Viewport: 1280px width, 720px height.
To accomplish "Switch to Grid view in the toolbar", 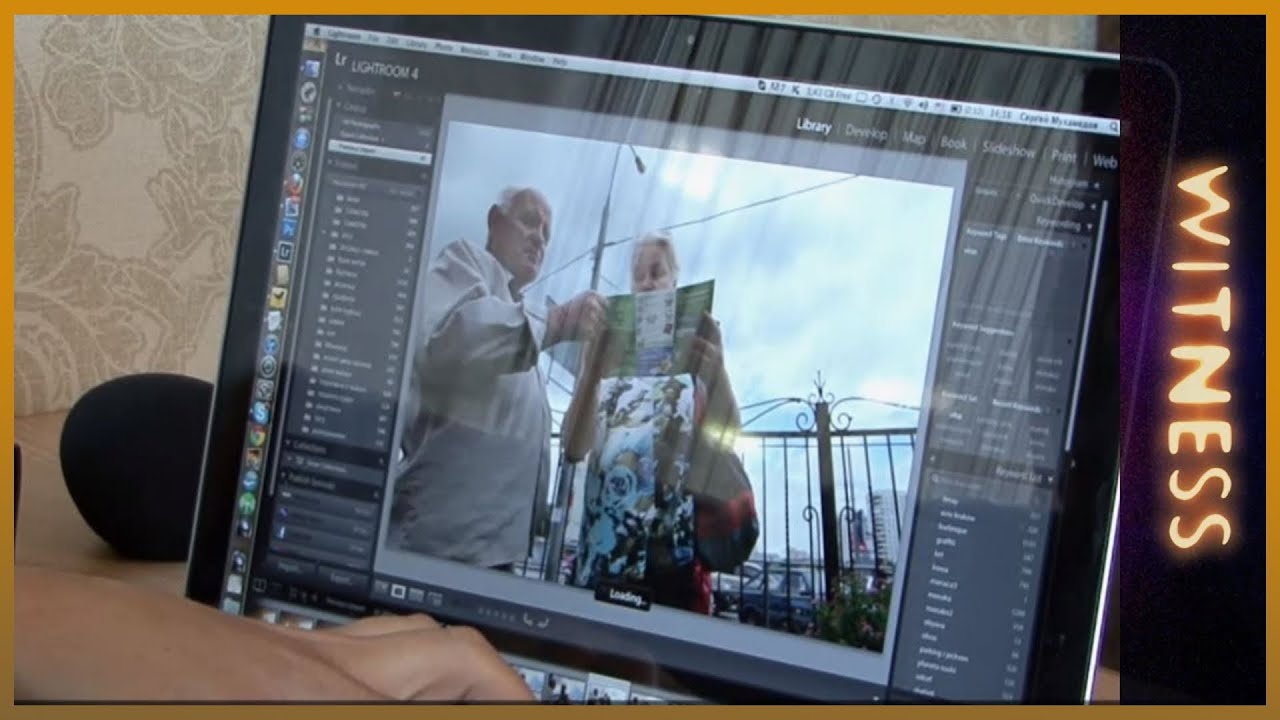I will click(x=379, y=587).
